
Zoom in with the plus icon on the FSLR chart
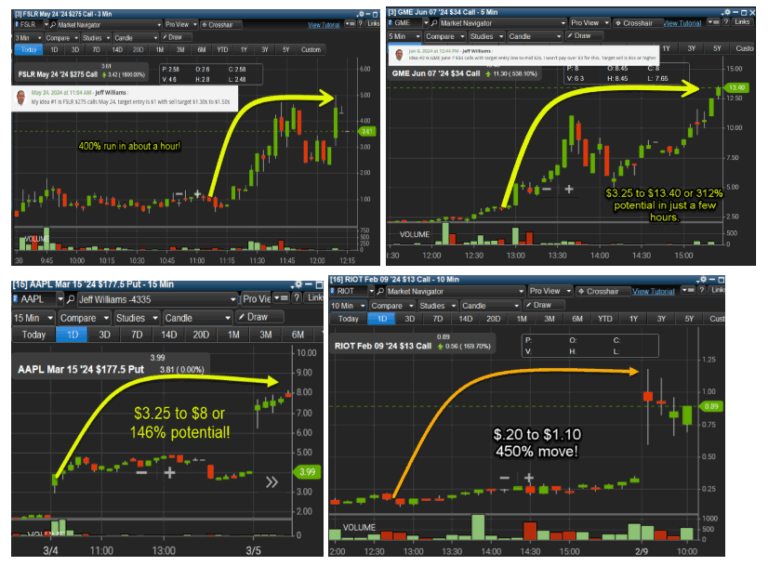197,194
